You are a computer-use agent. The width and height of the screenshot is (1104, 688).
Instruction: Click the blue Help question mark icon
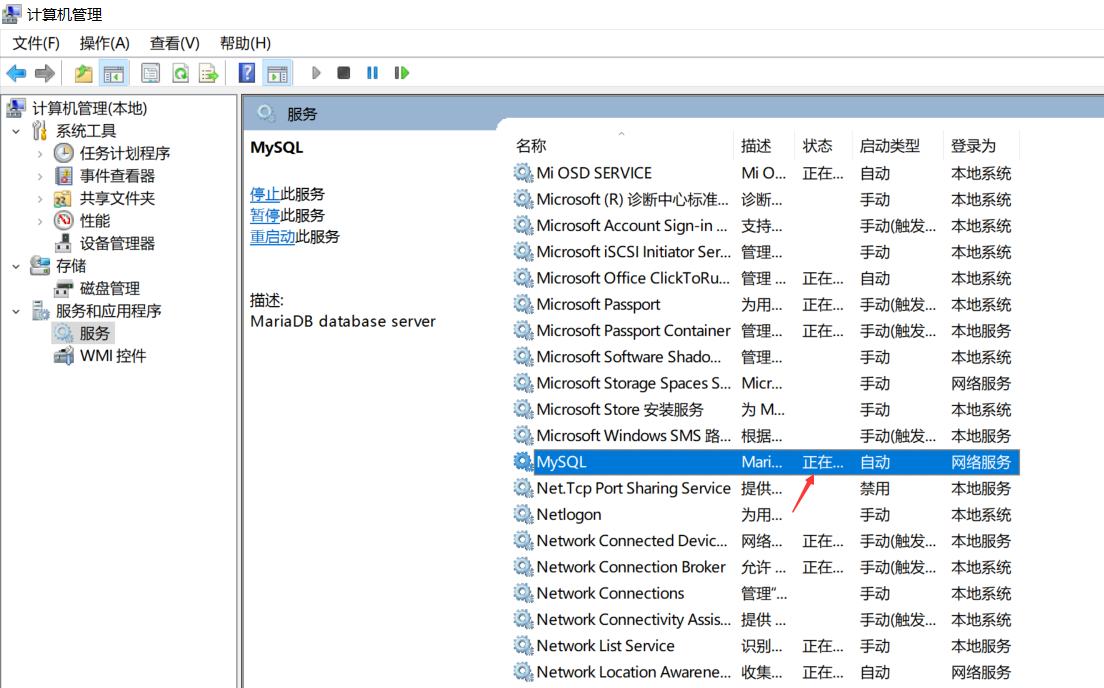246,73
